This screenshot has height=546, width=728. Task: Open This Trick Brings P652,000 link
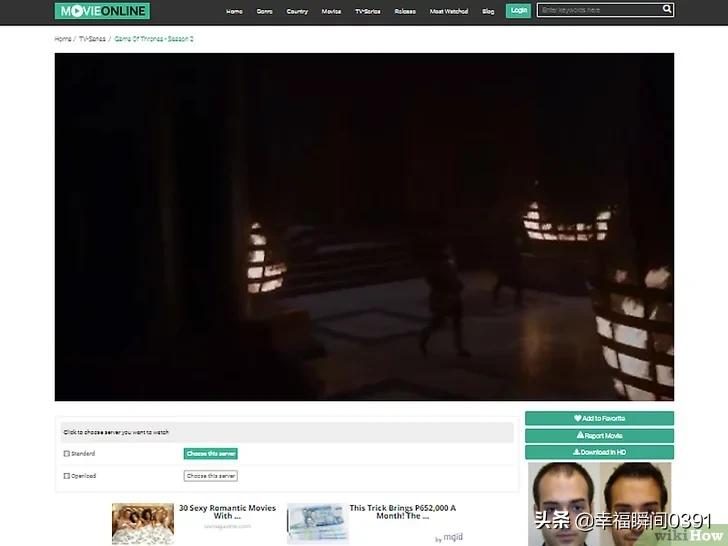click(403, 512)
